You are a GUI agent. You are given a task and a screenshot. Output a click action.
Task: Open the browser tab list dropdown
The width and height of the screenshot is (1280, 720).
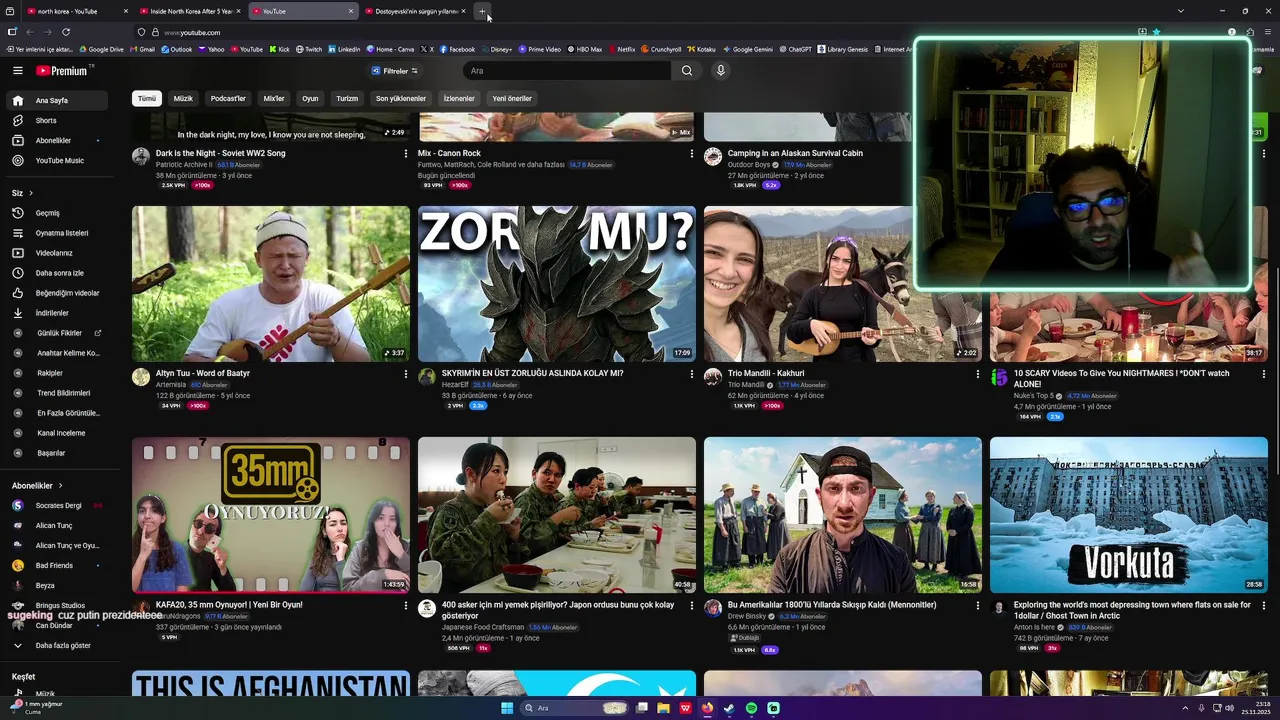(1180, 11)
